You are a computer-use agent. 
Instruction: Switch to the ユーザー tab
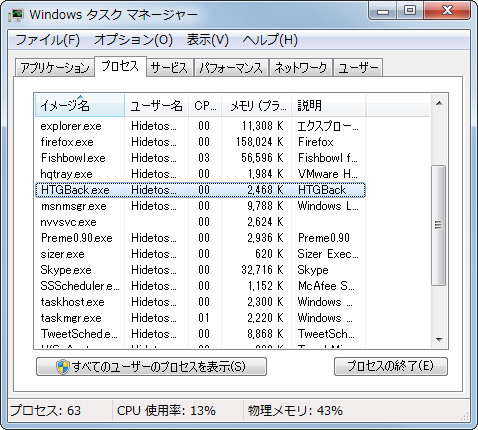358,68
